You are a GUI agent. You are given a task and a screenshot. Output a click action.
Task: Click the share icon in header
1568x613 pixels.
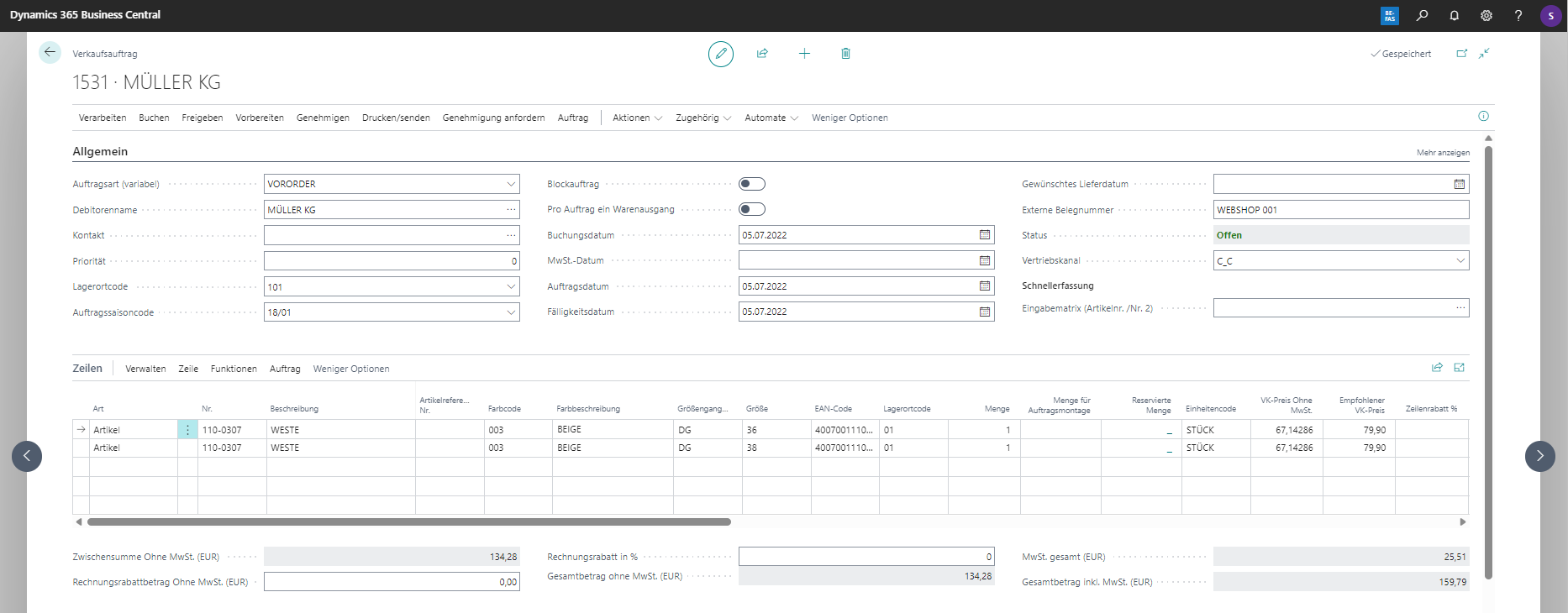point(762,54)
